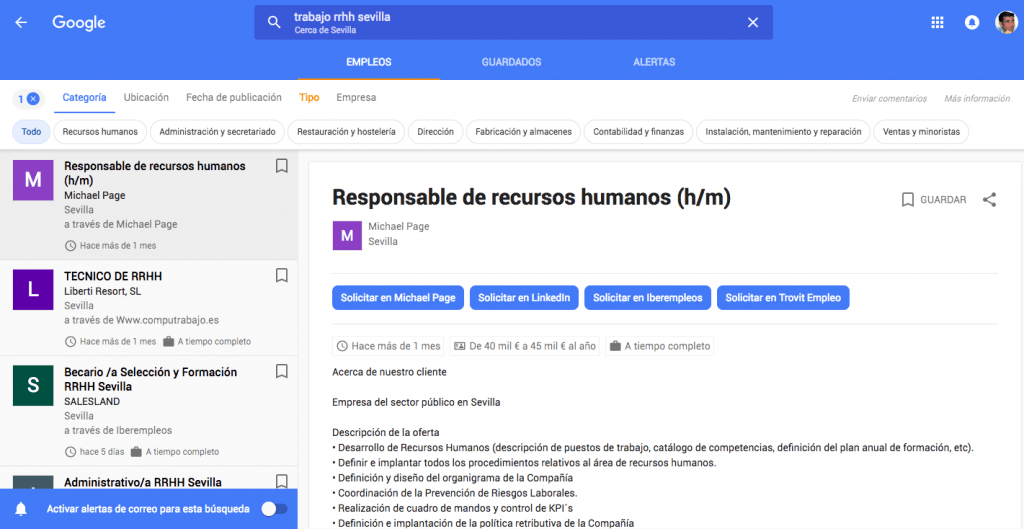Filter by Administración y secretariado chip

coord(217,131)
